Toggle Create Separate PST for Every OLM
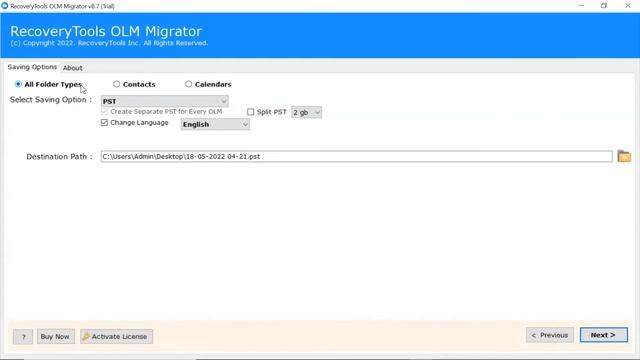 coord(104,111)
